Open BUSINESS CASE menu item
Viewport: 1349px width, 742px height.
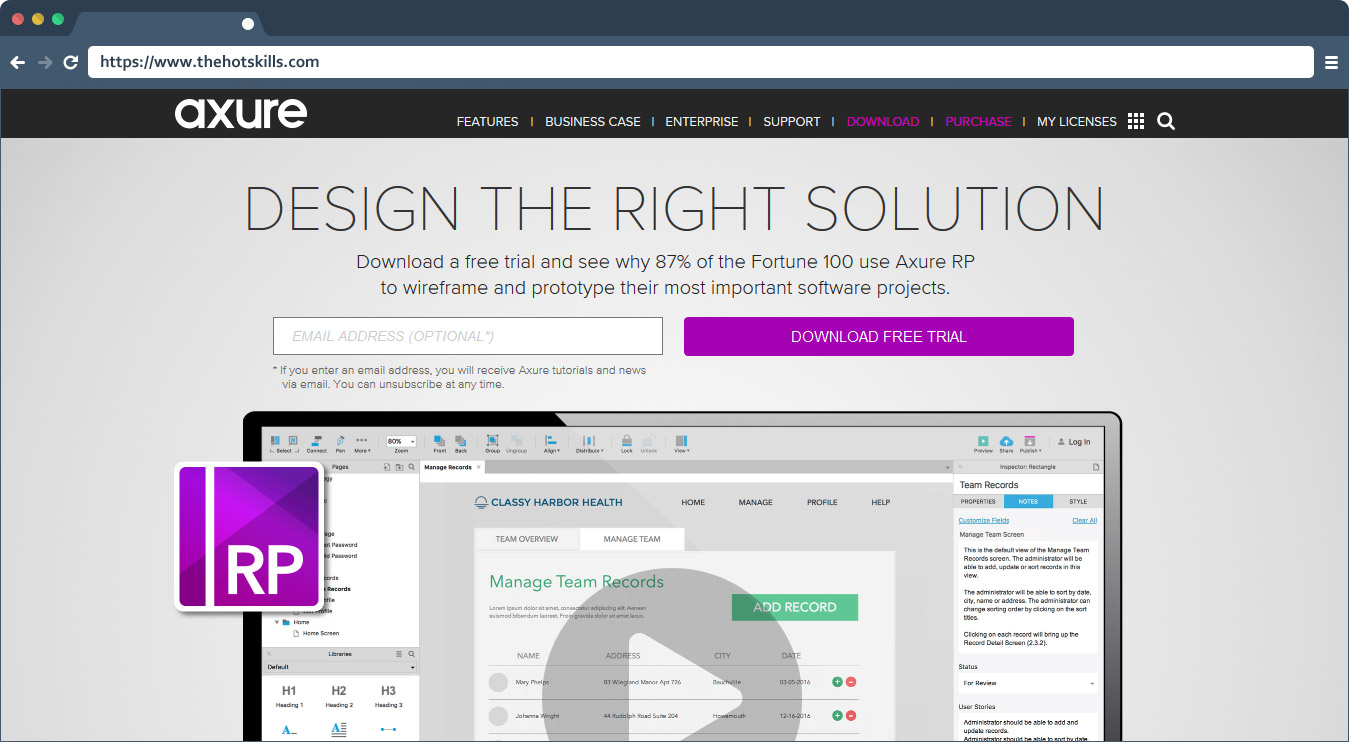pos(592,122)
